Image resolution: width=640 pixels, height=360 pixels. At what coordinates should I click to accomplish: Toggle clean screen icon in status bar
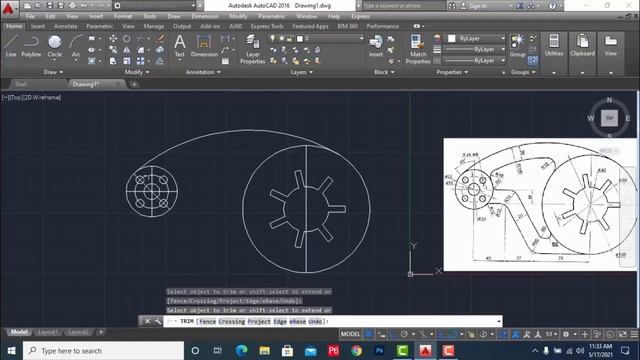623,334
